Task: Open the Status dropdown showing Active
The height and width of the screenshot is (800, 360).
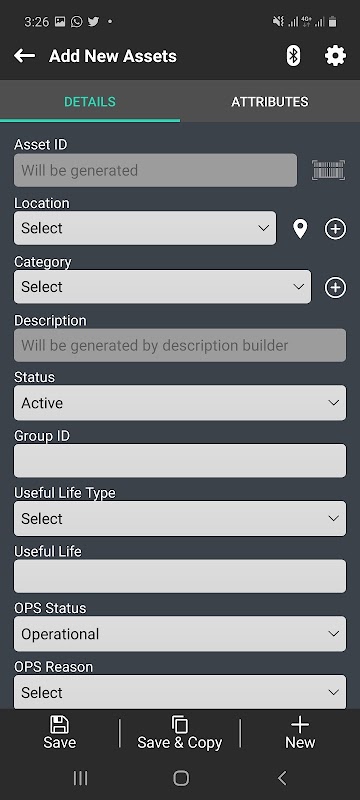Action: point(179,403)
